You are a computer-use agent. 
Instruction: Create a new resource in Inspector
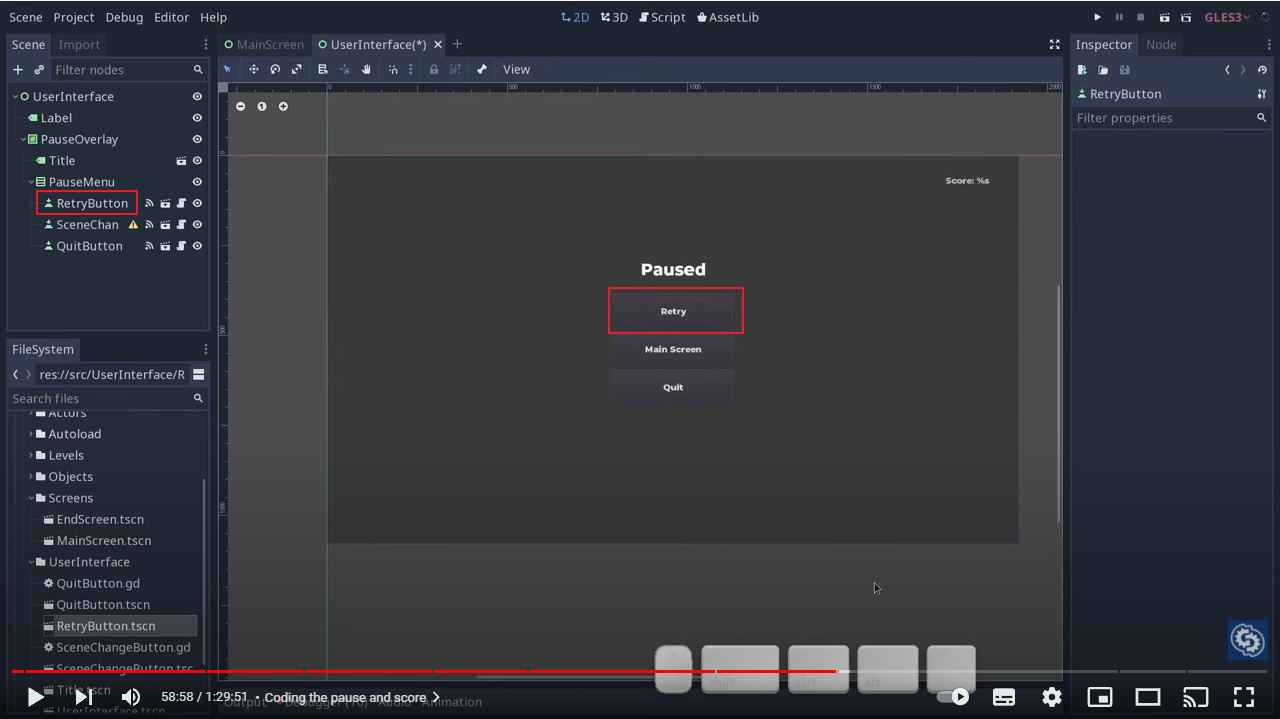coord(1082,70)
